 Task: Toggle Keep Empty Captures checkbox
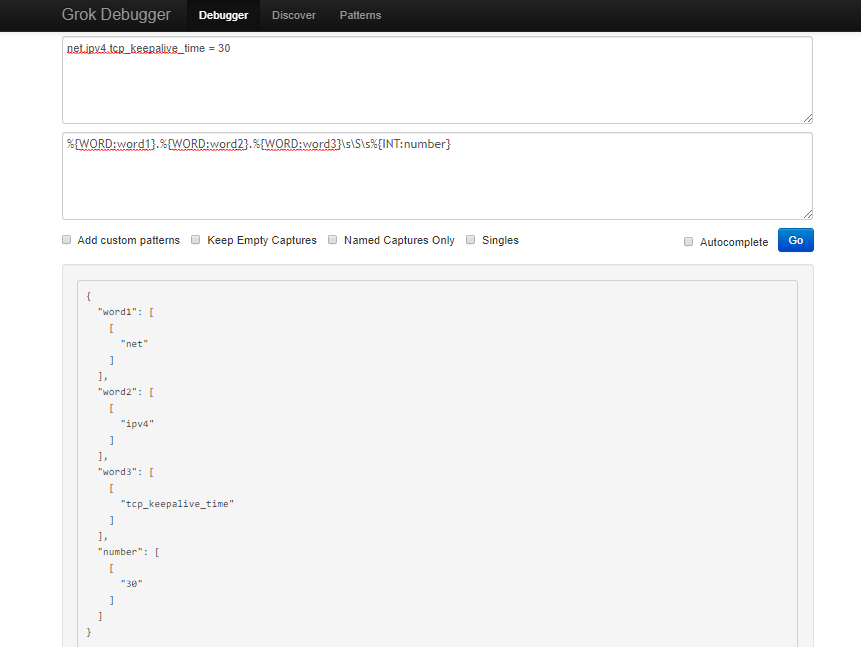click(195, 239)
